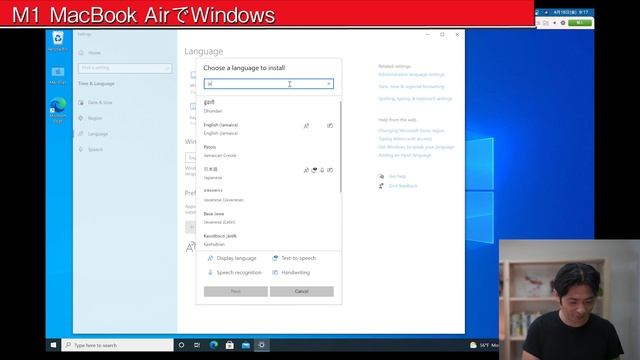The image size is (640, 360).
Task: Open Date, time & regional formatting link
Action: 411,87
